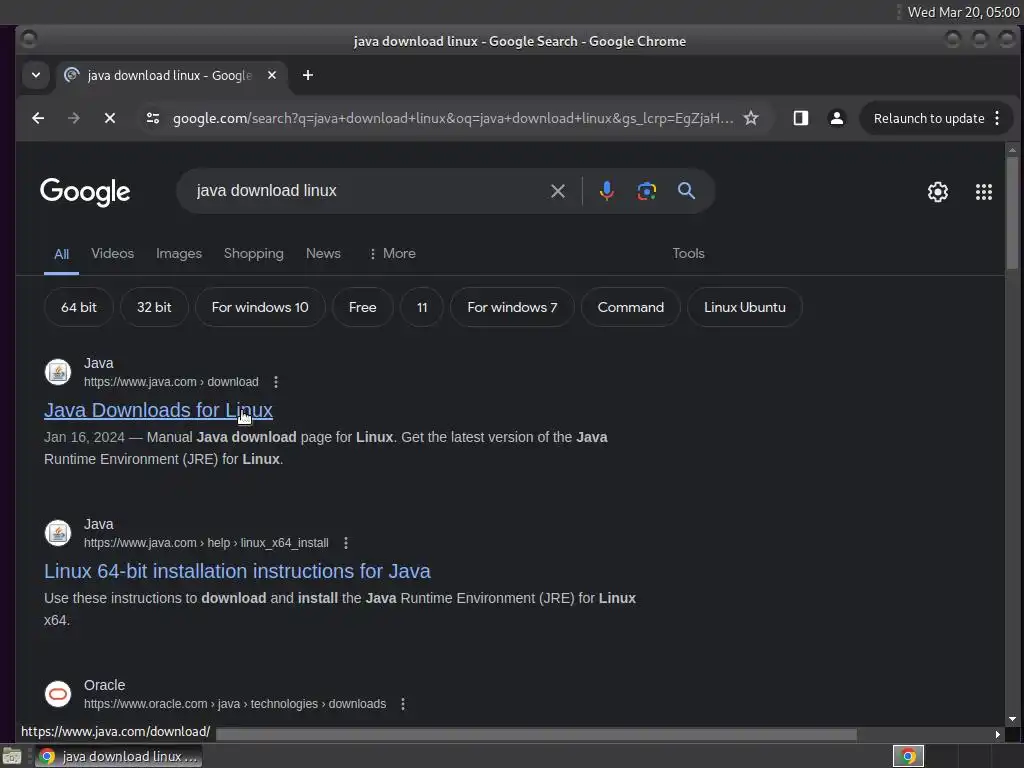This screenshot has width=1024, height=768.
Task: Open a new tab with plus button
Action: tap(308, 75)
